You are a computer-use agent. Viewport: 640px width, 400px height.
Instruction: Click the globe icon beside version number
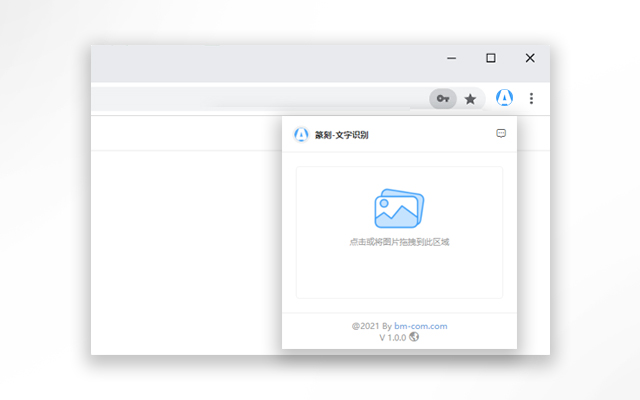pyautogui.click(x=414, y=337)
